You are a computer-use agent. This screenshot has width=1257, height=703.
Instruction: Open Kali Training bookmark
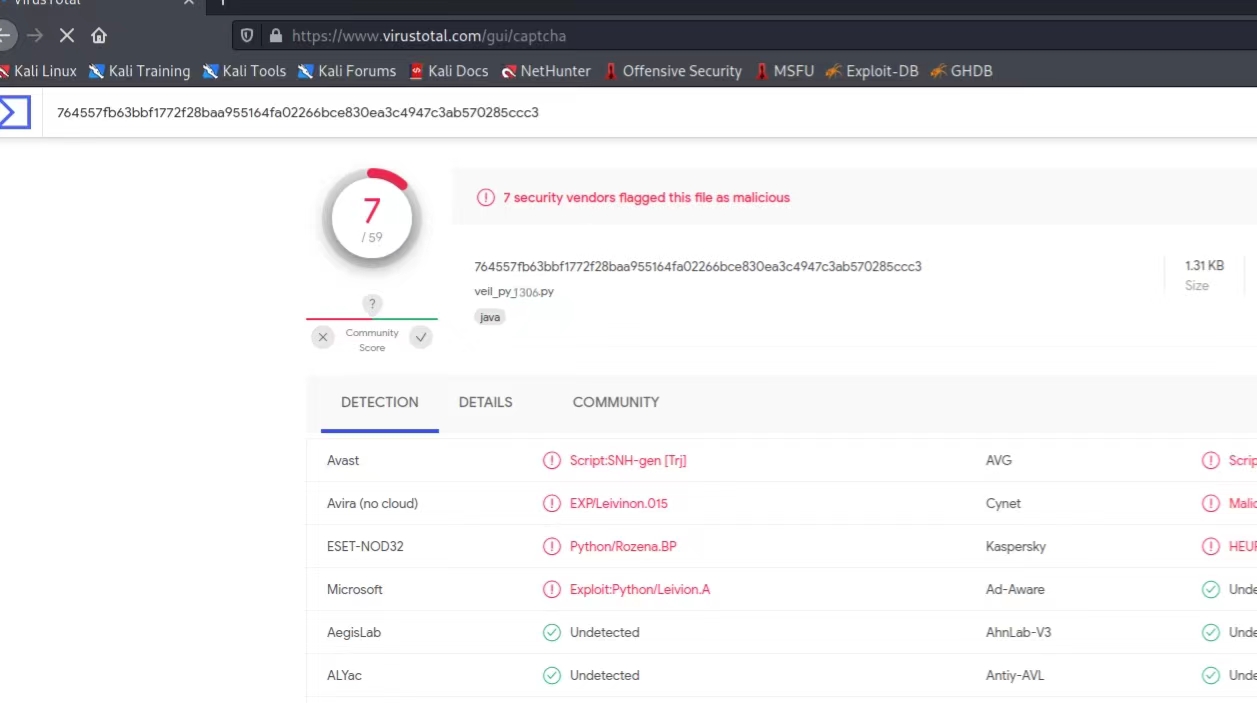click(x=139, y=71)
